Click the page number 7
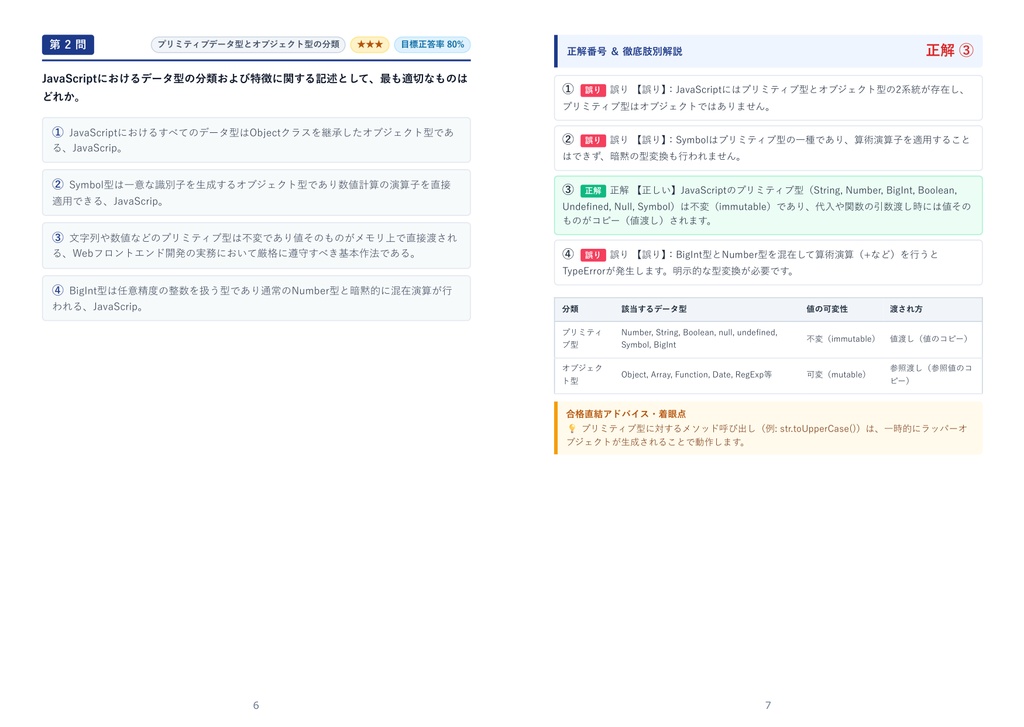This screenshot has height=727, width=1024. pos(768,705)
